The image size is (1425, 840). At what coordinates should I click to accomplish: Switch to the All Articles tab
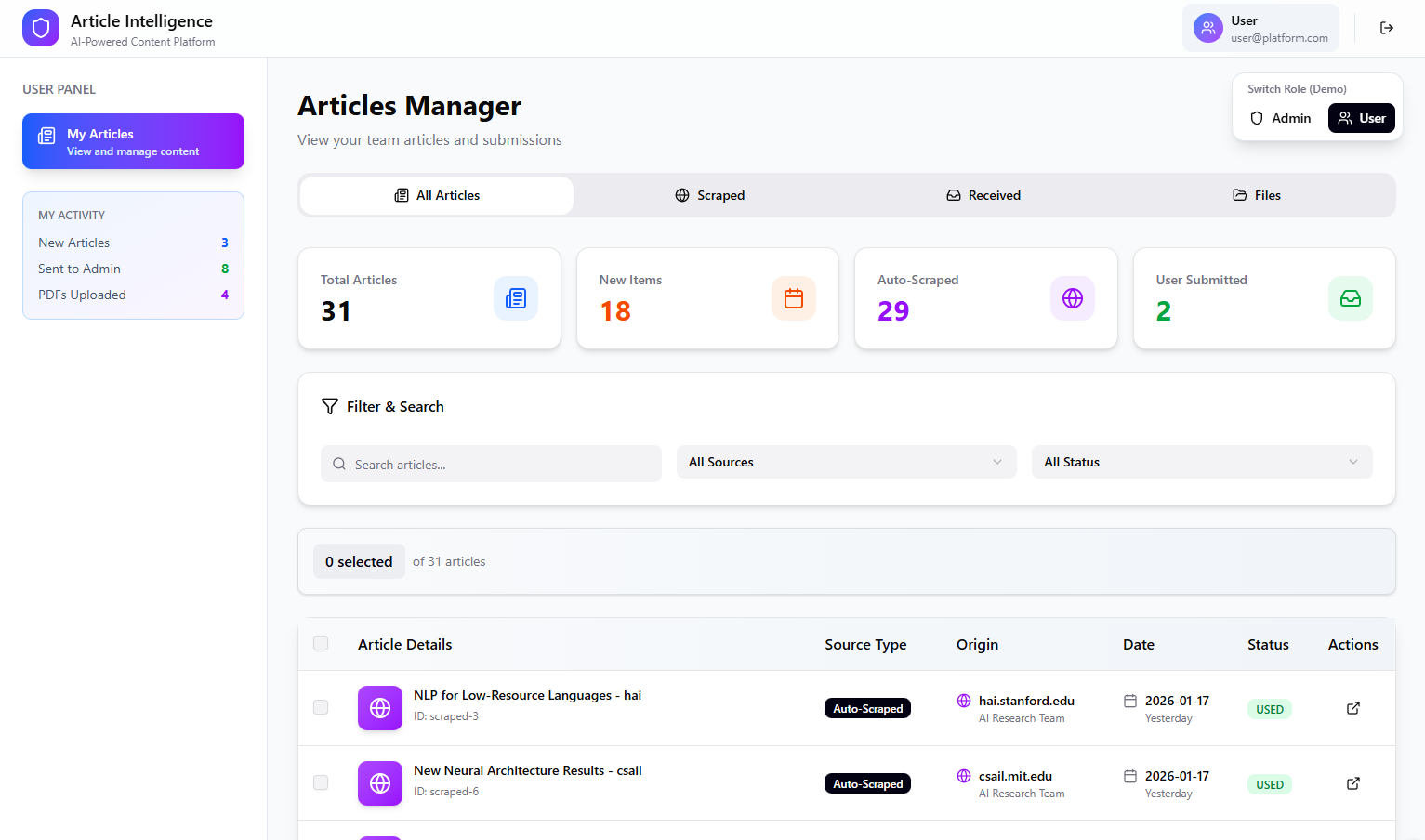click(437, 195)
